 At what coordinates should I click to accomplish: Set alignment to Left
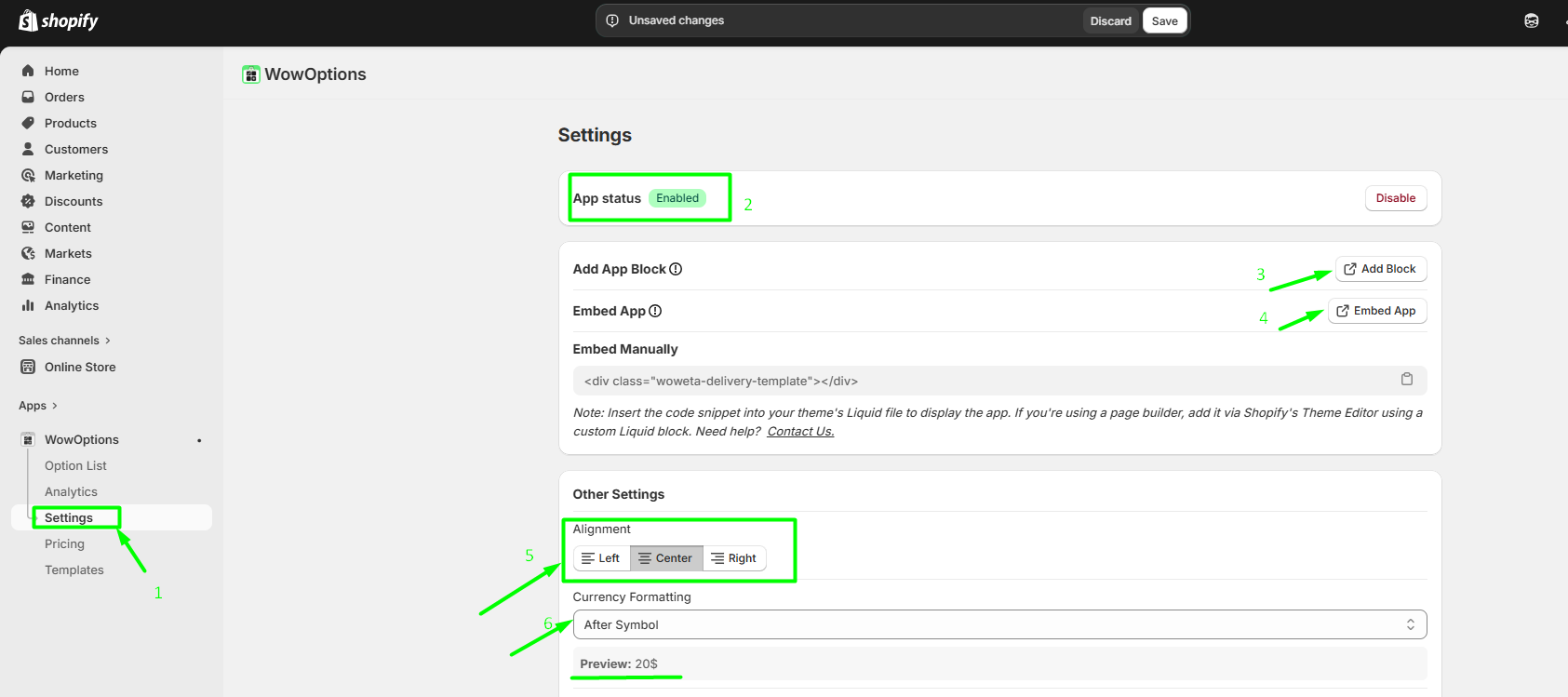(x=601, y=558)
